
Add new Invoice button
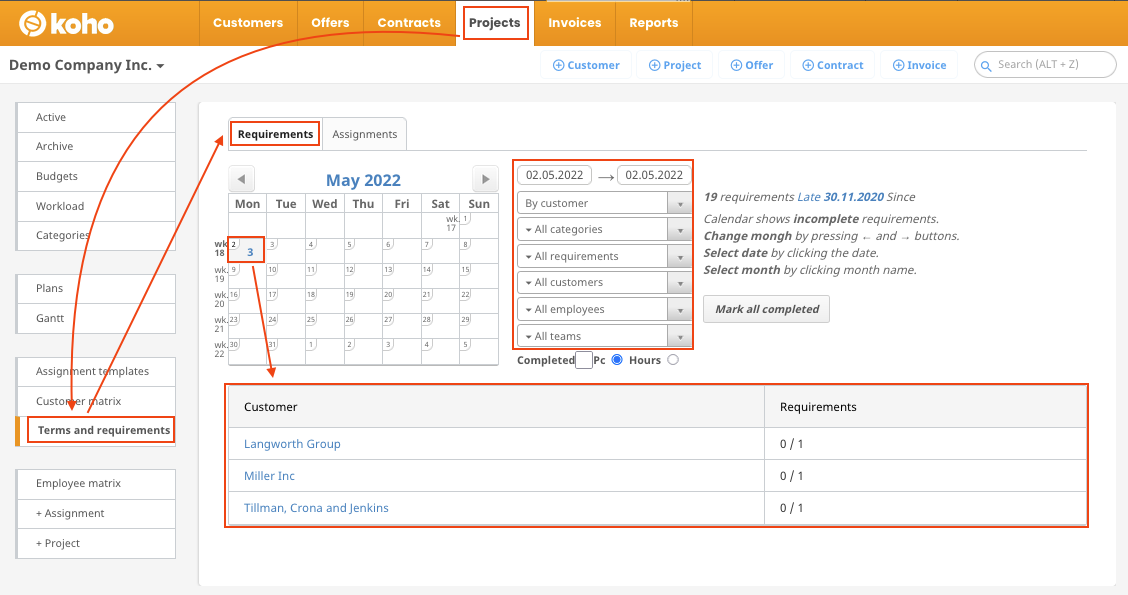click(x=919, y=65)
